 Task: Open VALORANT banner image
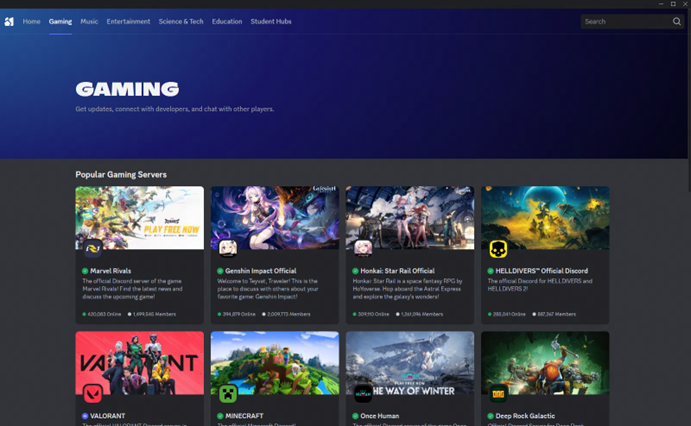[x=140, y=363]
